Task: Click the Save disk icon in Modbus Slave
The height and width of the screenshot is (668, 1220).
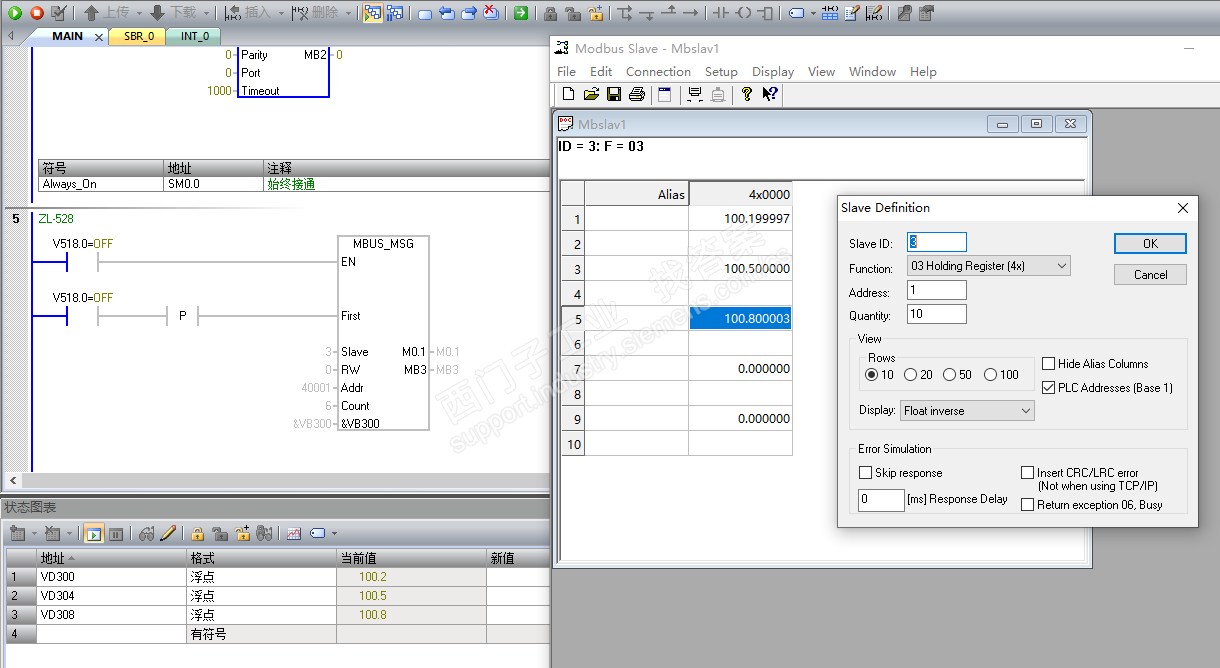Action: pos(614,94)
